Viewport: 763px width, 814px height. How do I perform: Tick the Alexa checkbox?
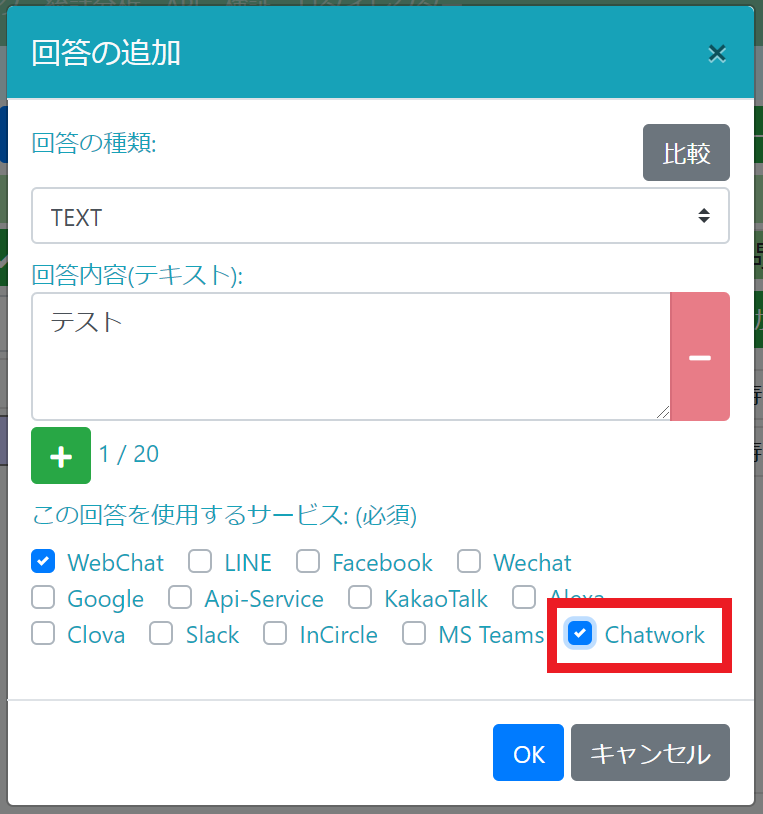pos(524,597)
